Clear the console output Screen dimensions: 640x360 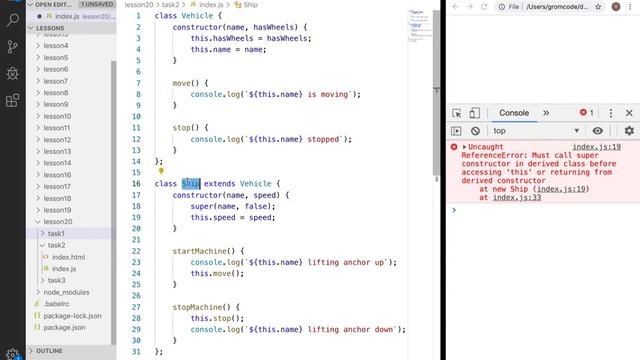(x=475, y=131)
